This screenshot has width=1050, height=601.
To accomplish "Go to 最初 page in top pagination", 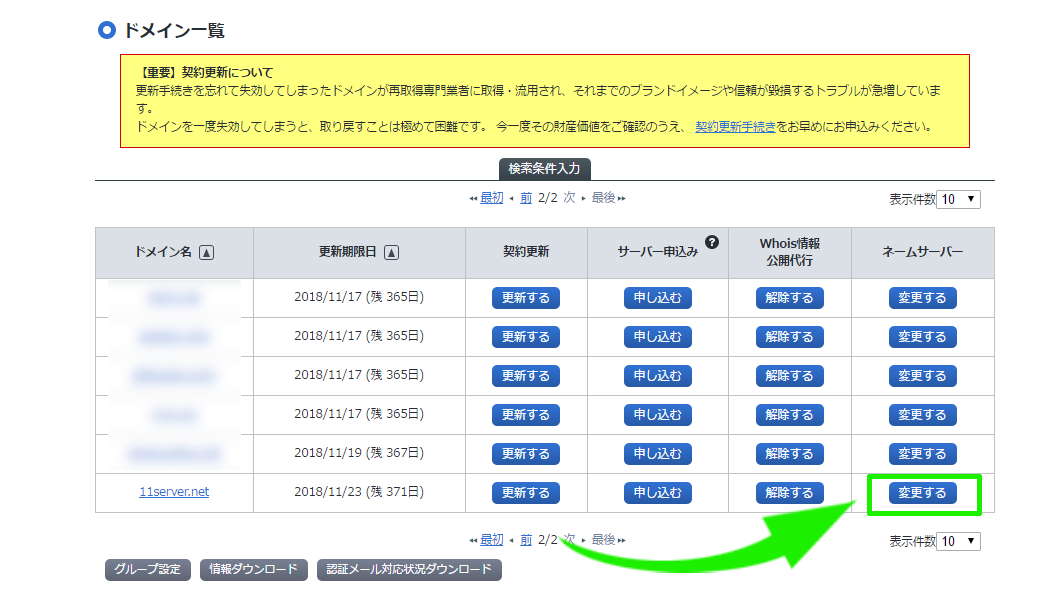I will [x=491, y=198].
